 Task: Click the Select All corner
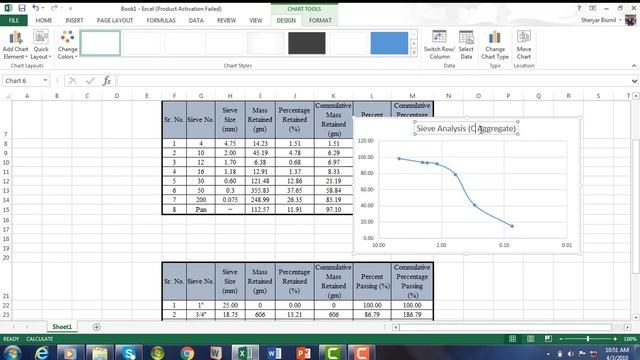6,96
